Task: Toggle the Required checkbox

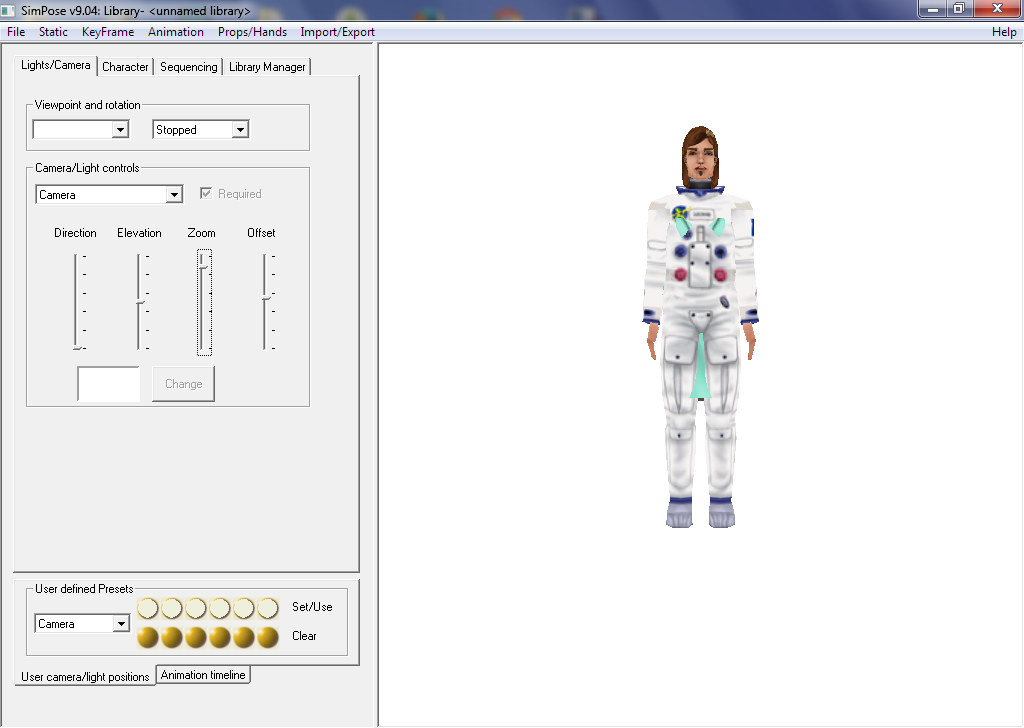Action: pyautogui.click(x=206, y=194)
